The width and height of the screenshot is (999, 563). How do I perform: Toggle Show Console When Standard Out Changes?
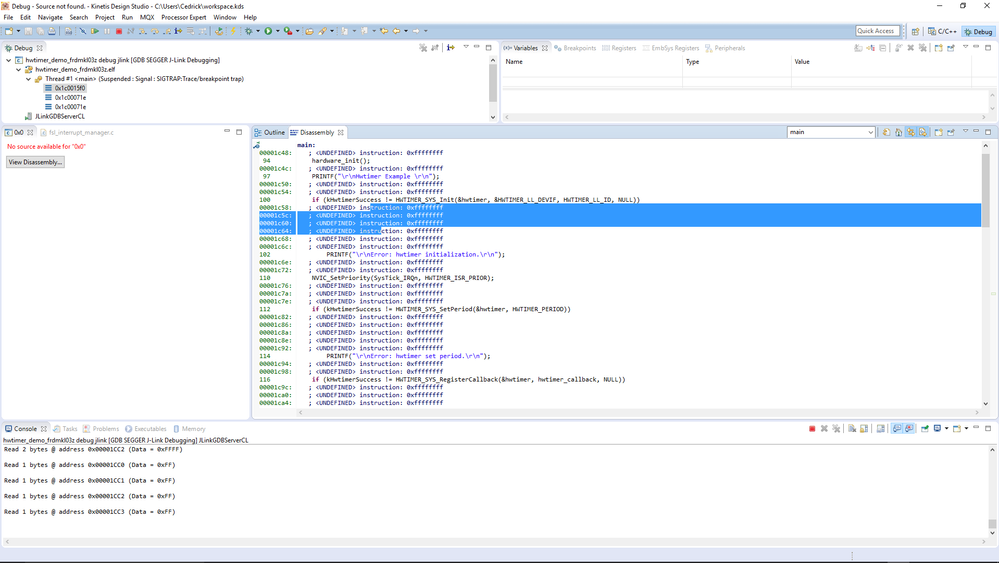point(898,429)
